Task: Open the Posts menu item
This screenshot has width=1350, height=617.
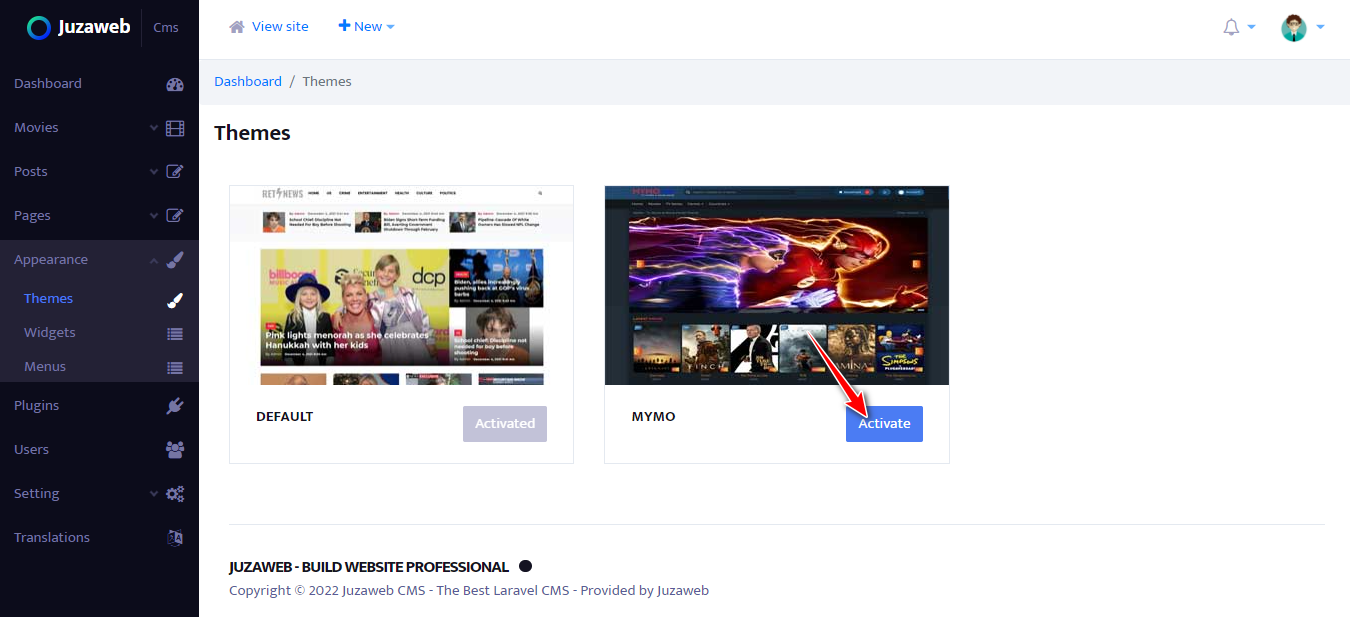Action: (99, 172)
